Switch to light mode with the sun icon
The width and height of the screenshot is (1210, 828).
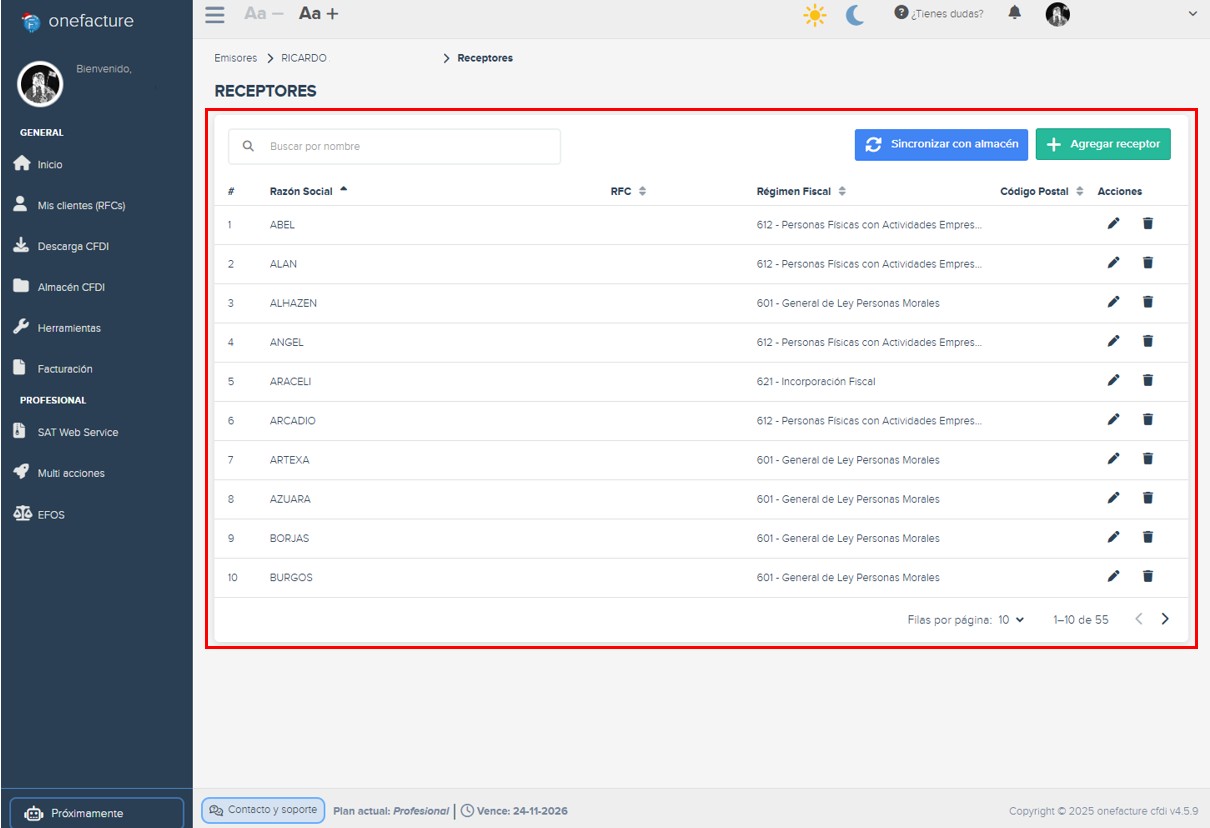(815, 15)
